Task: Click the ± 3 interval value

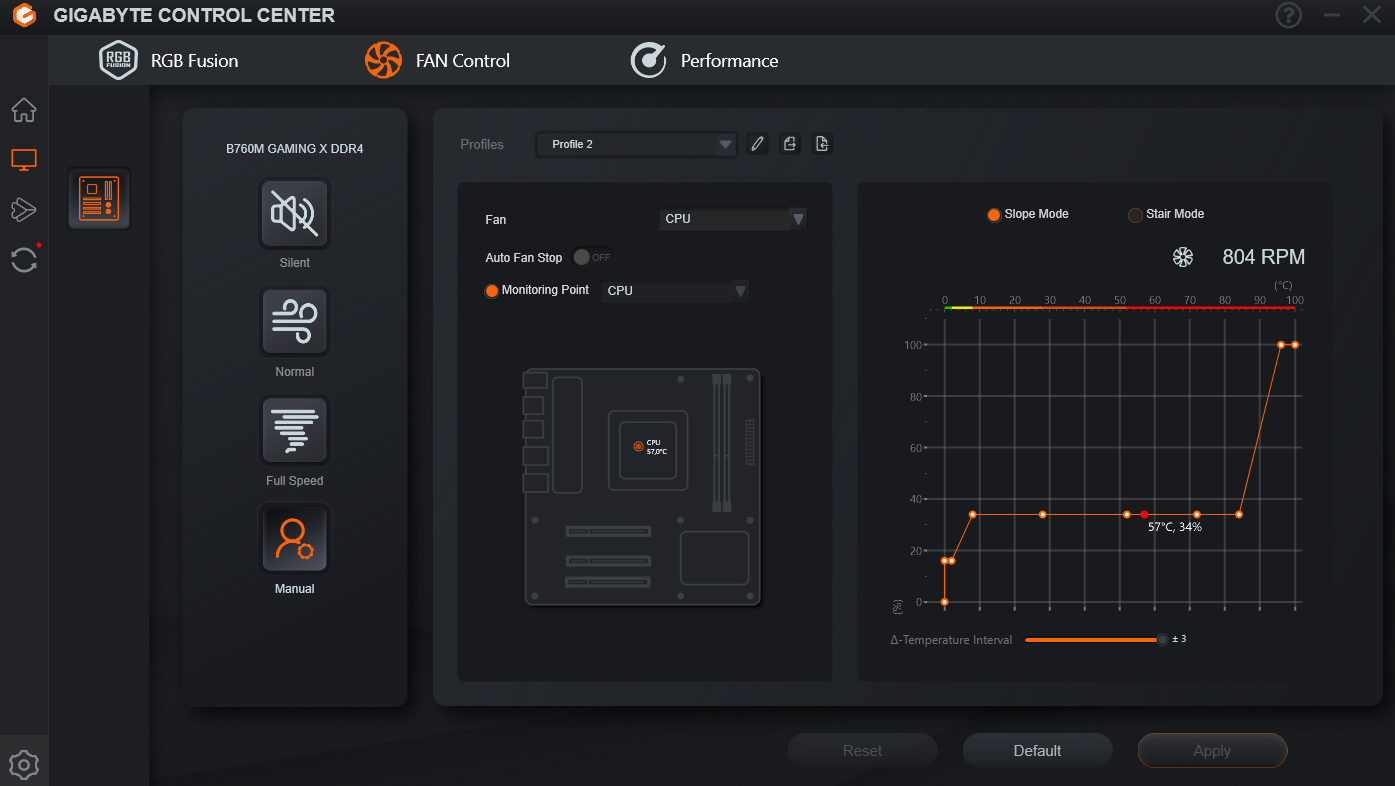Action: click(x=1179, y=639)
